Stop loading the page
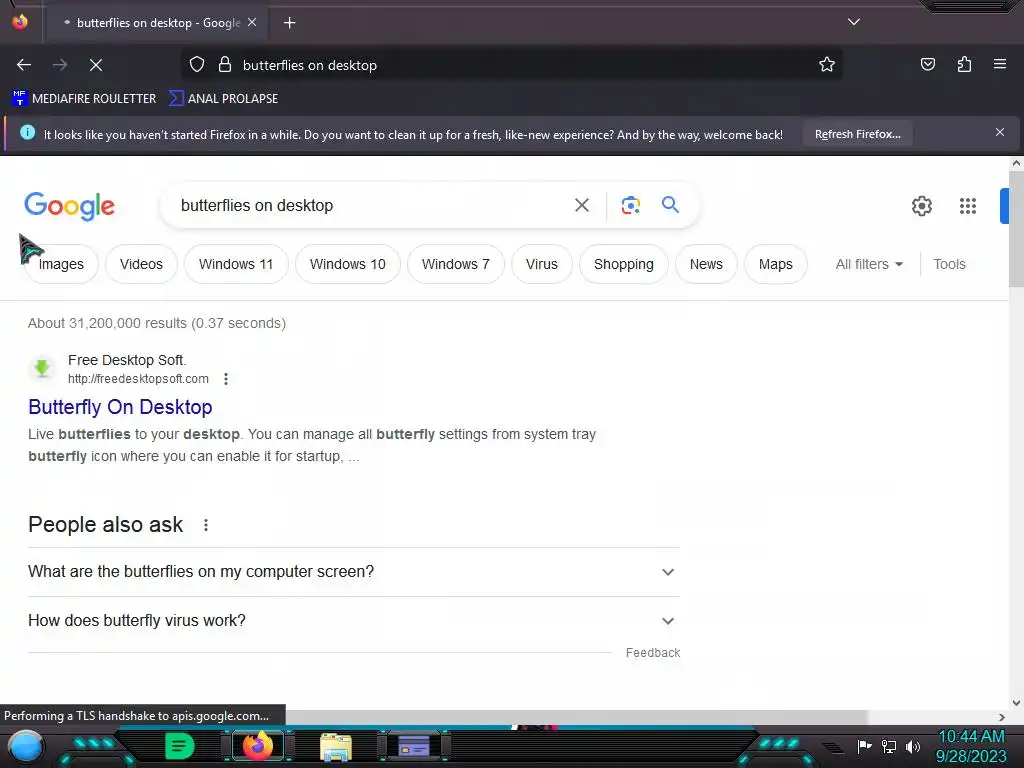Screen dimensions: 1024x768 coord(96,65)
